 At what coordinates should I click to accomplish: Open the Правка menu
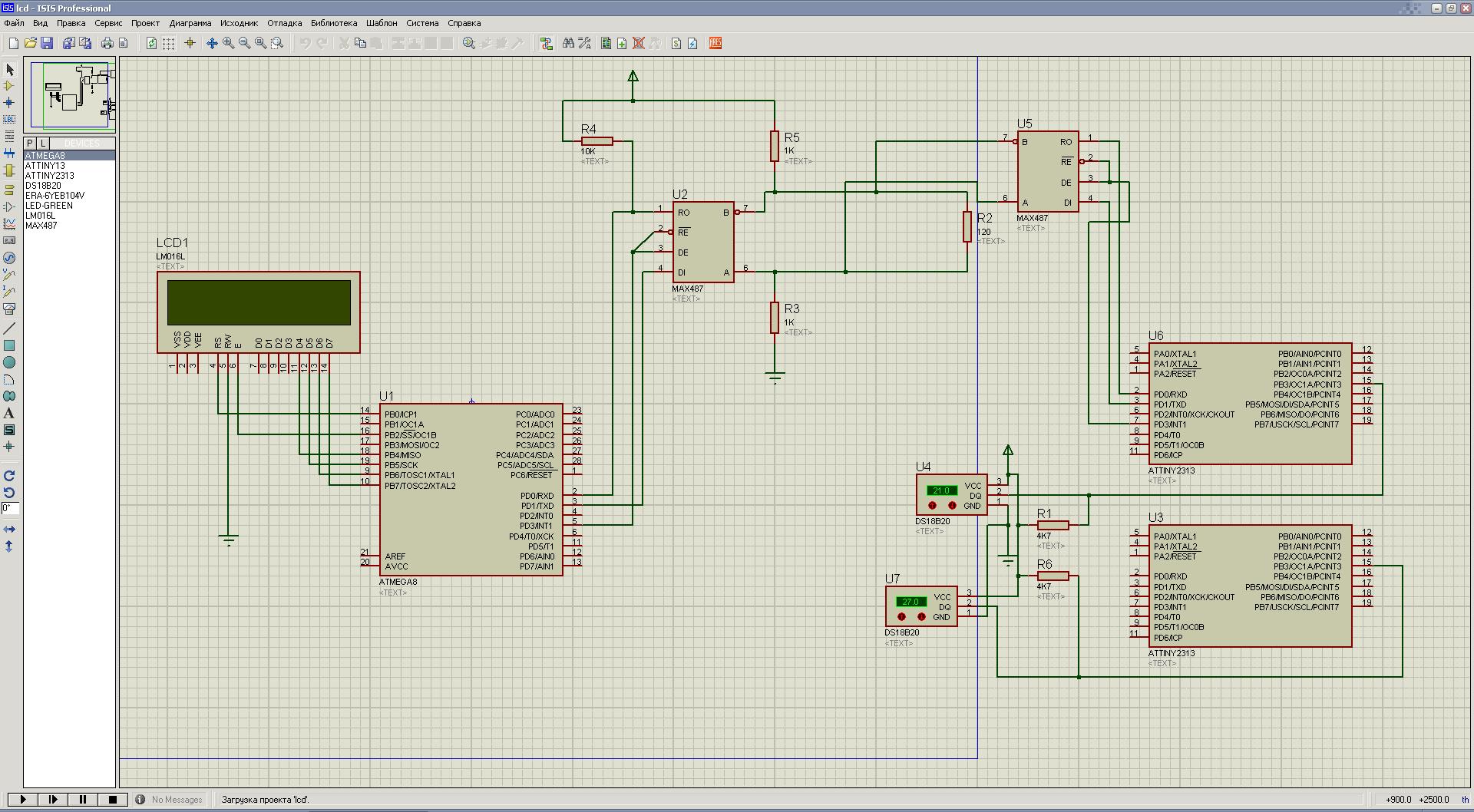(71, 23)
